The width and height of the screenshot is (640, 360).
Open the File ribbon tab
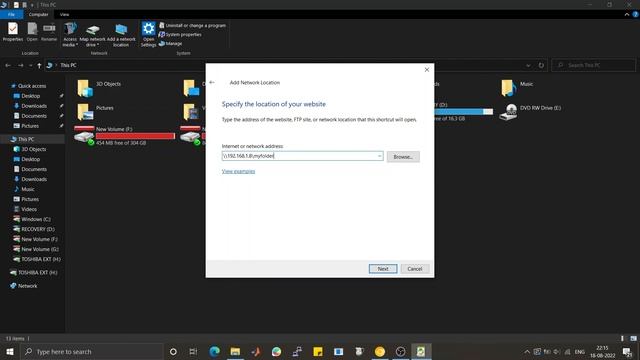click(x=11, y=14)
